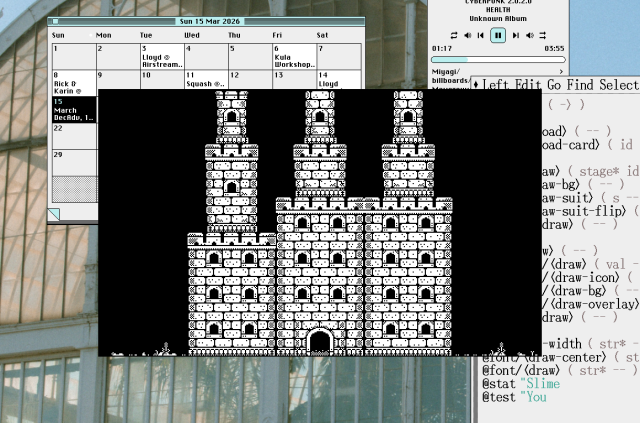The height and width of the screenshot is (423, 640).
Task: Click the @font/<draw-center> line in the editor
Action: pos(560,358)
